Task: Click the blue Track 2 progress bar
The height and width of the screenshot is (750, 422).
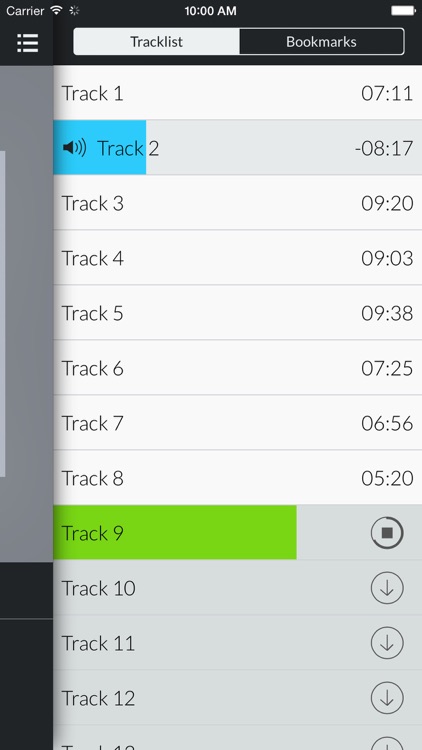Action: [x=100, y=147]
